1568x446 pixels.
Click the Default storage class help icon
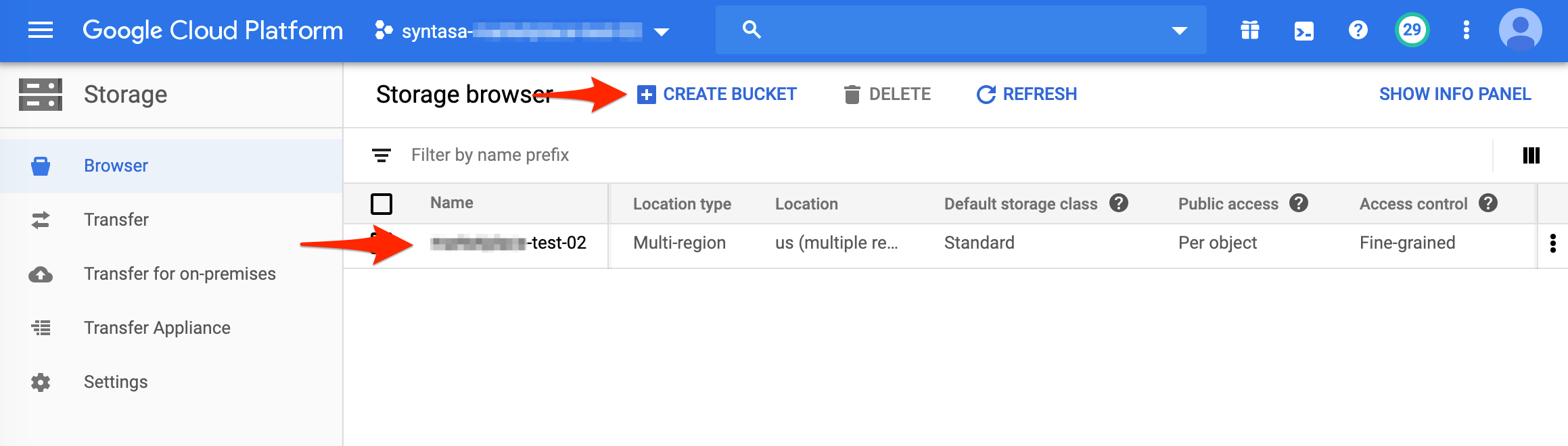point(1119,203)
